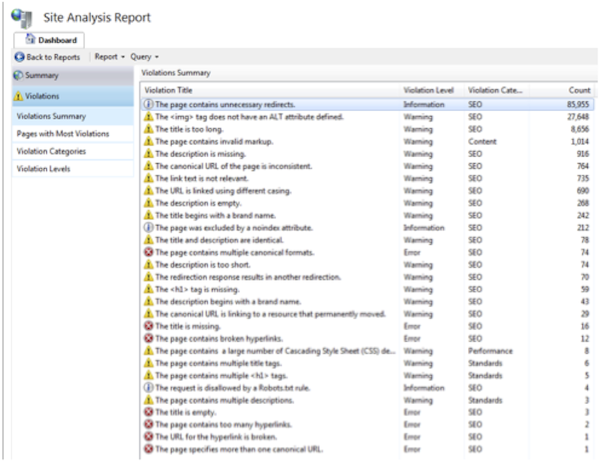Click warning icon beside different casing row
Image resolution: width=600 pixels, height=463 pixels.
(x=148, y=191)
